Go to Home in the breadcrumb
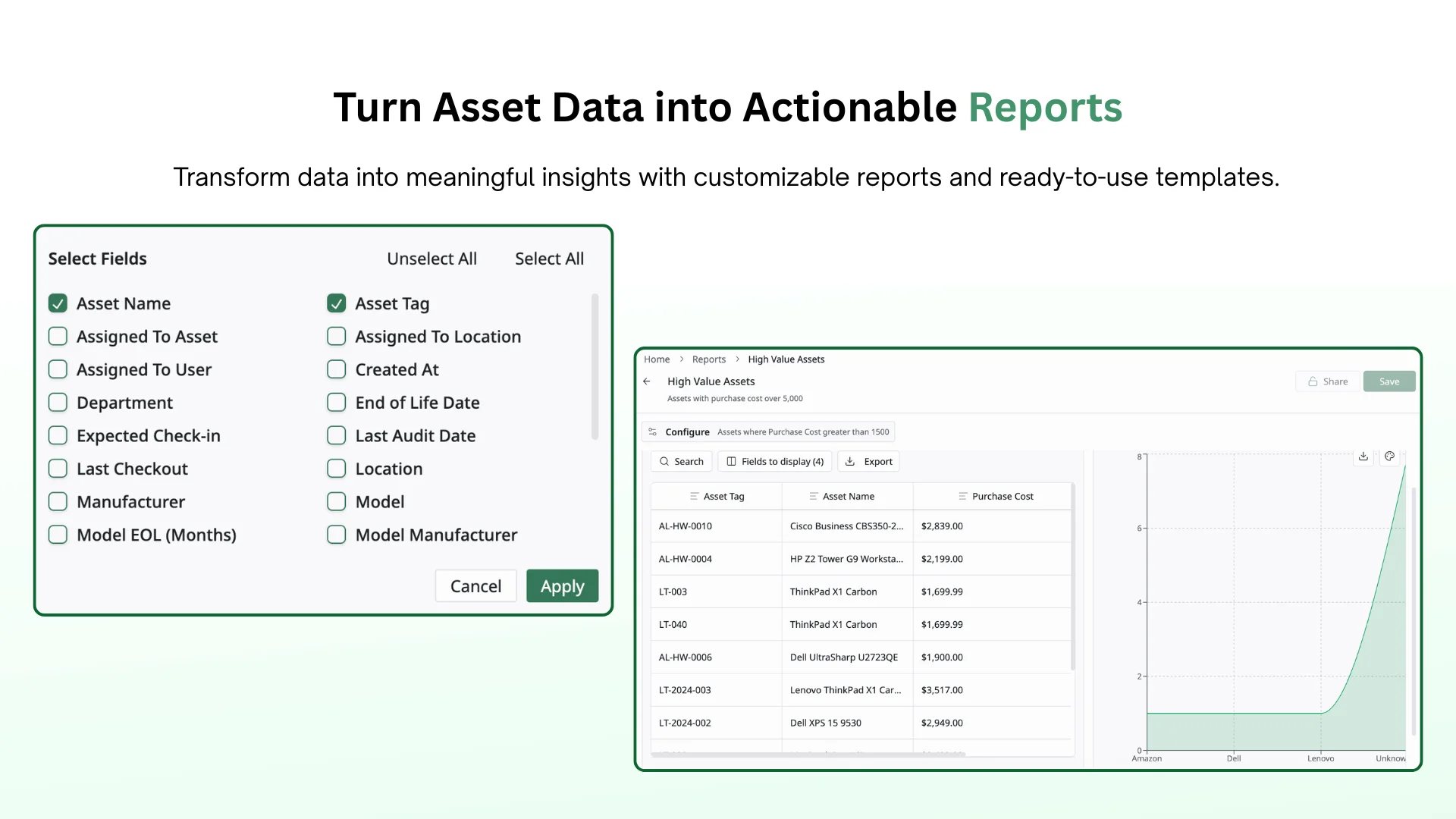The width and height of the screenshot is (1456, 819). (657, 359)
